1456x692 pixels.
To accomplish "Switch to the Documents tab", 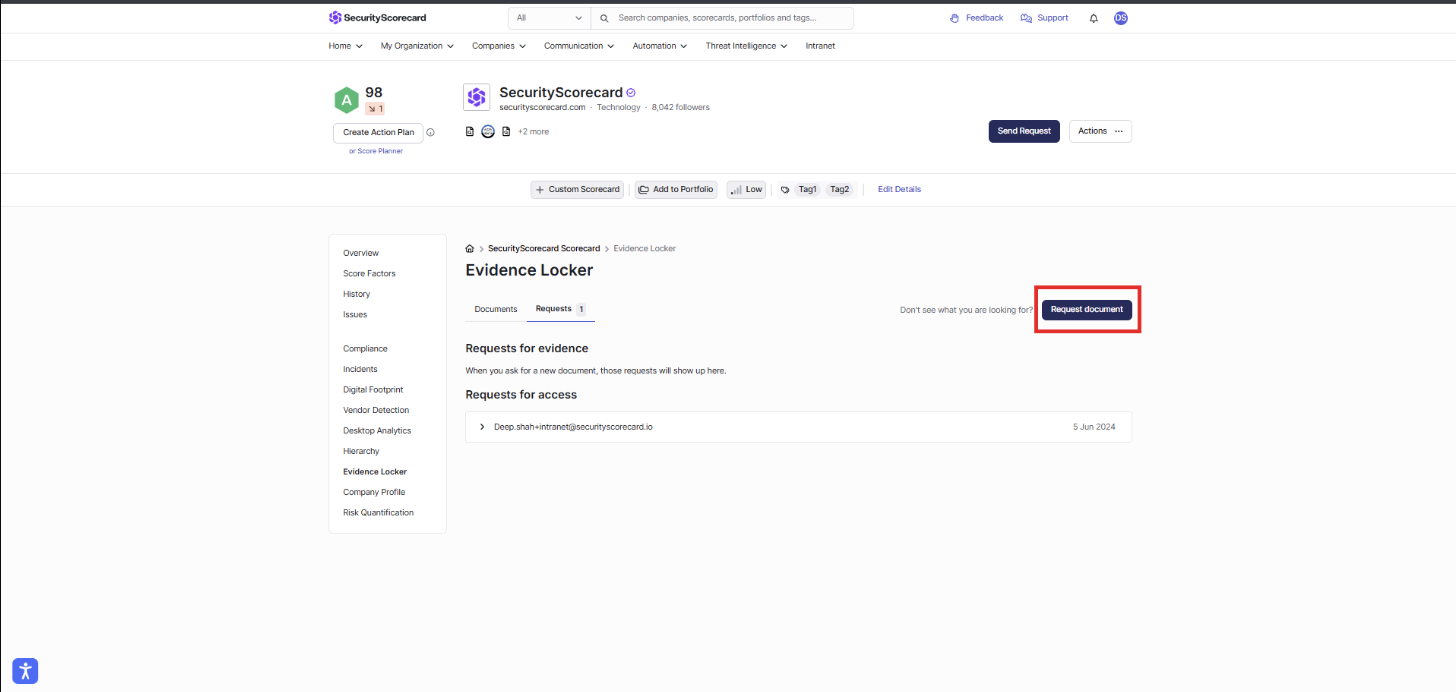I will pyautogui.click(x=496, y=309).
